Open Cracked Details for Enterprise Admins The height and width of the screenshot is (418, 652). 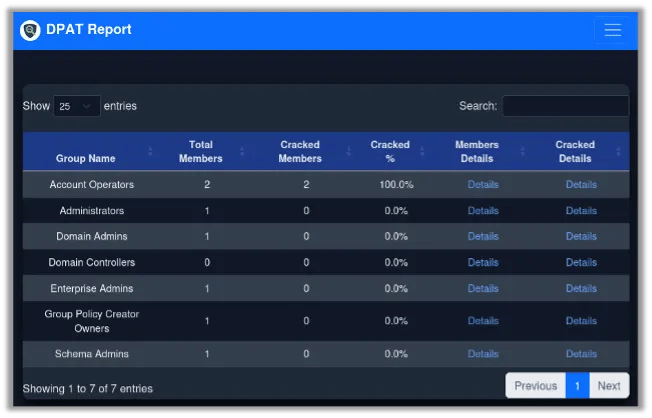point(581,288)
